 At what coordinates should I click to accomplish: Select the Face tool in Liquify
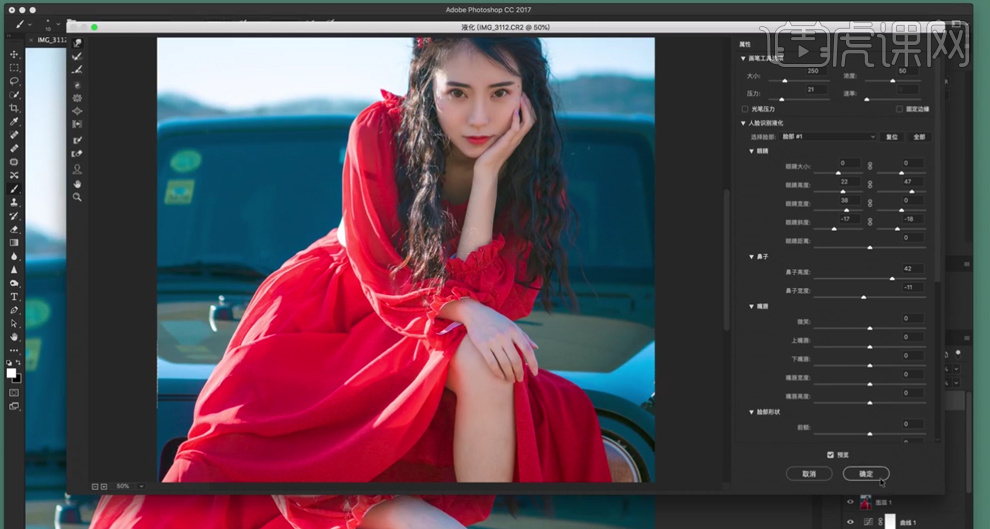pos(77,169)
